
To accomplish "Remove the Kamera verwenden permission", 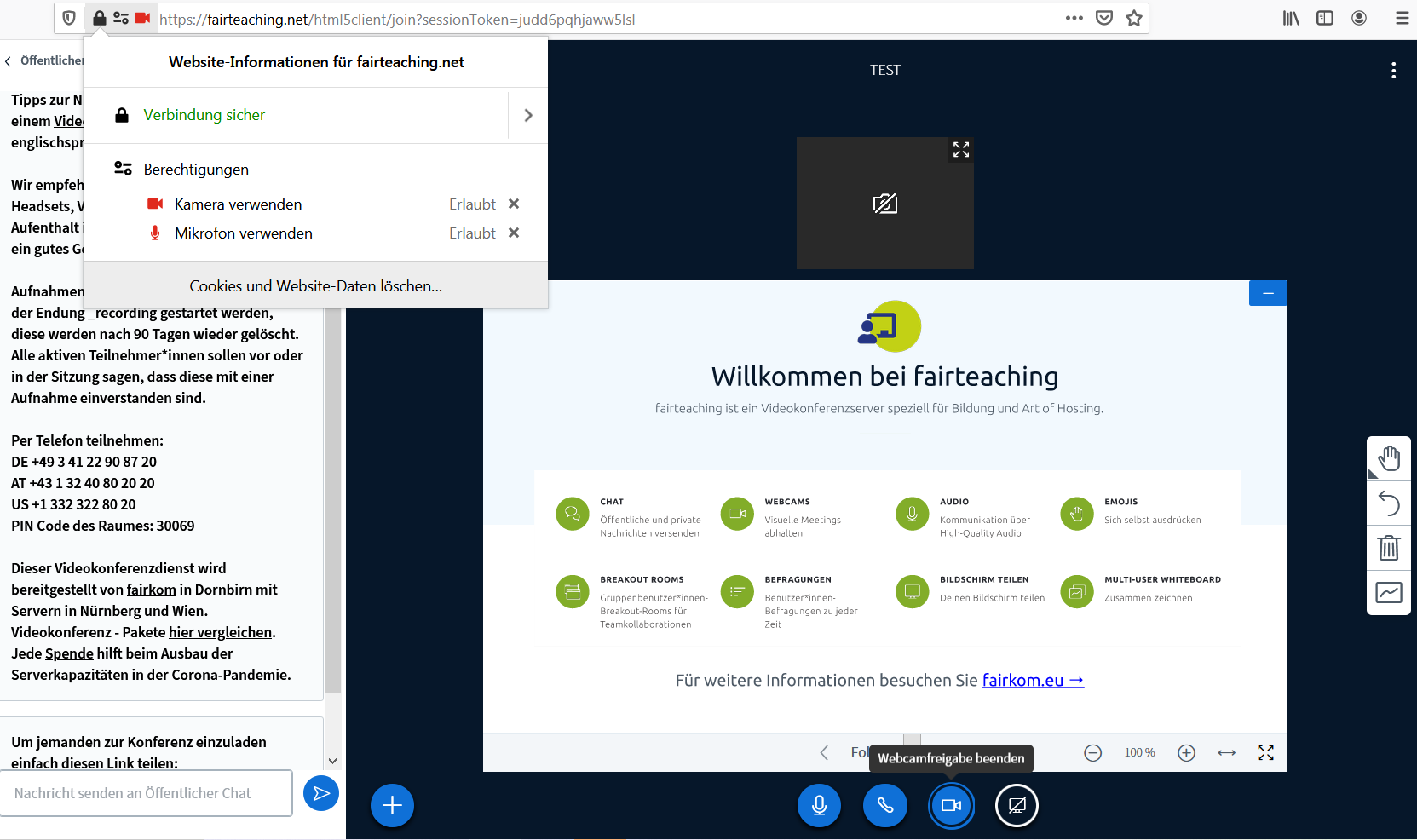I will coord(514,204).
